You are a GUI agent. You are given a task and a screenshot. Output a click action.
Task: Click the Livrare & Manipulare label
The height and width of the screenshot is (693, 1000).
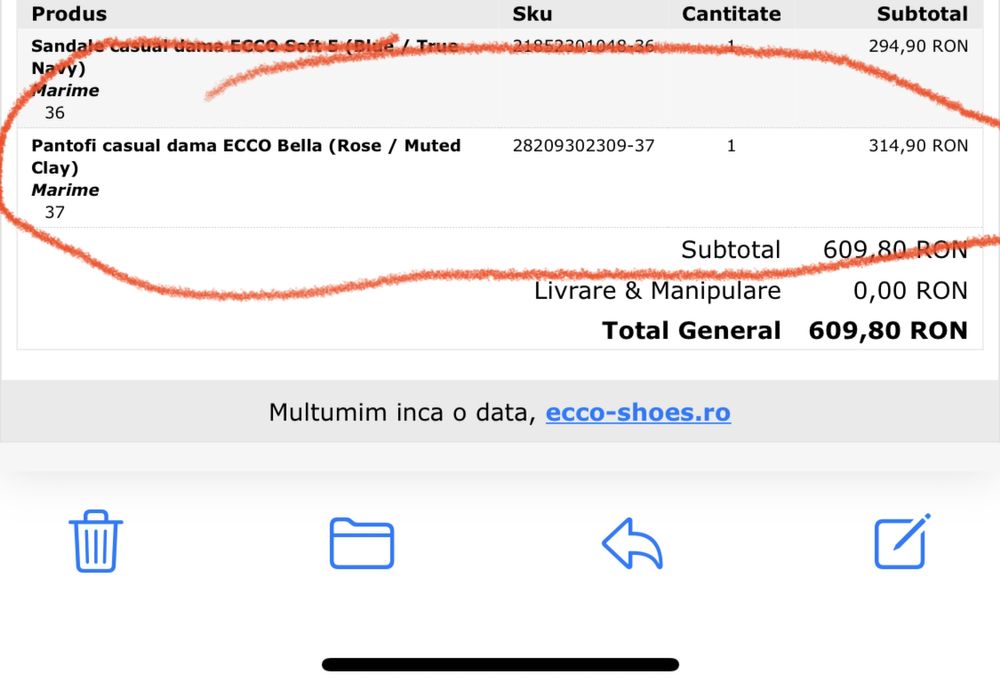pyautogui.click(x=657, y=291)
